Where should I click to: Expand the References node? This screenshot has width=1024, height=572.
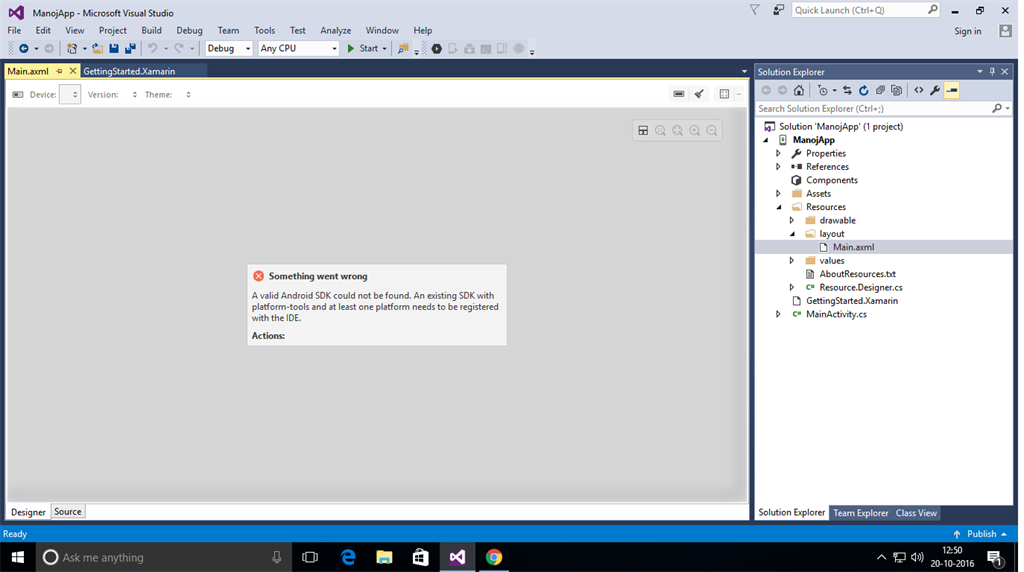pyautogui.click(x=778, y=167)
